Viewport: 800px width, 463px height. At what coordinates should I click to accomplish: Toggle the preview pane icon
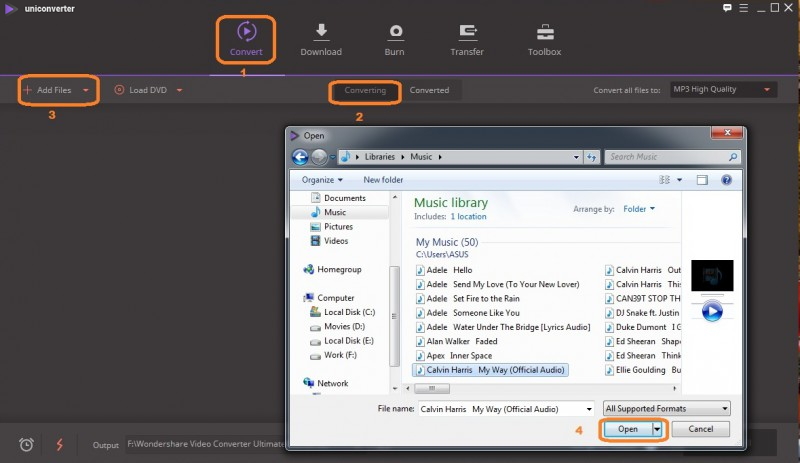coord(702,180)
